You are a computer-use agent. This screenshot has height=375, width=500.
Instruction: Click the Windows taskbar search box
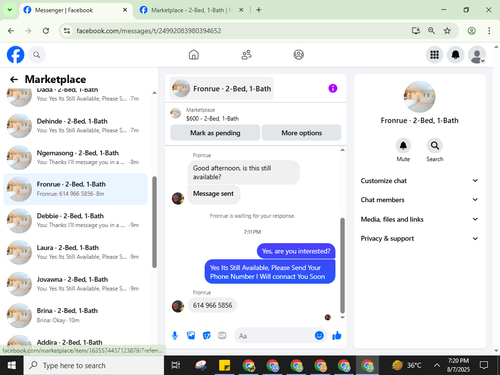tap(94, 365)
